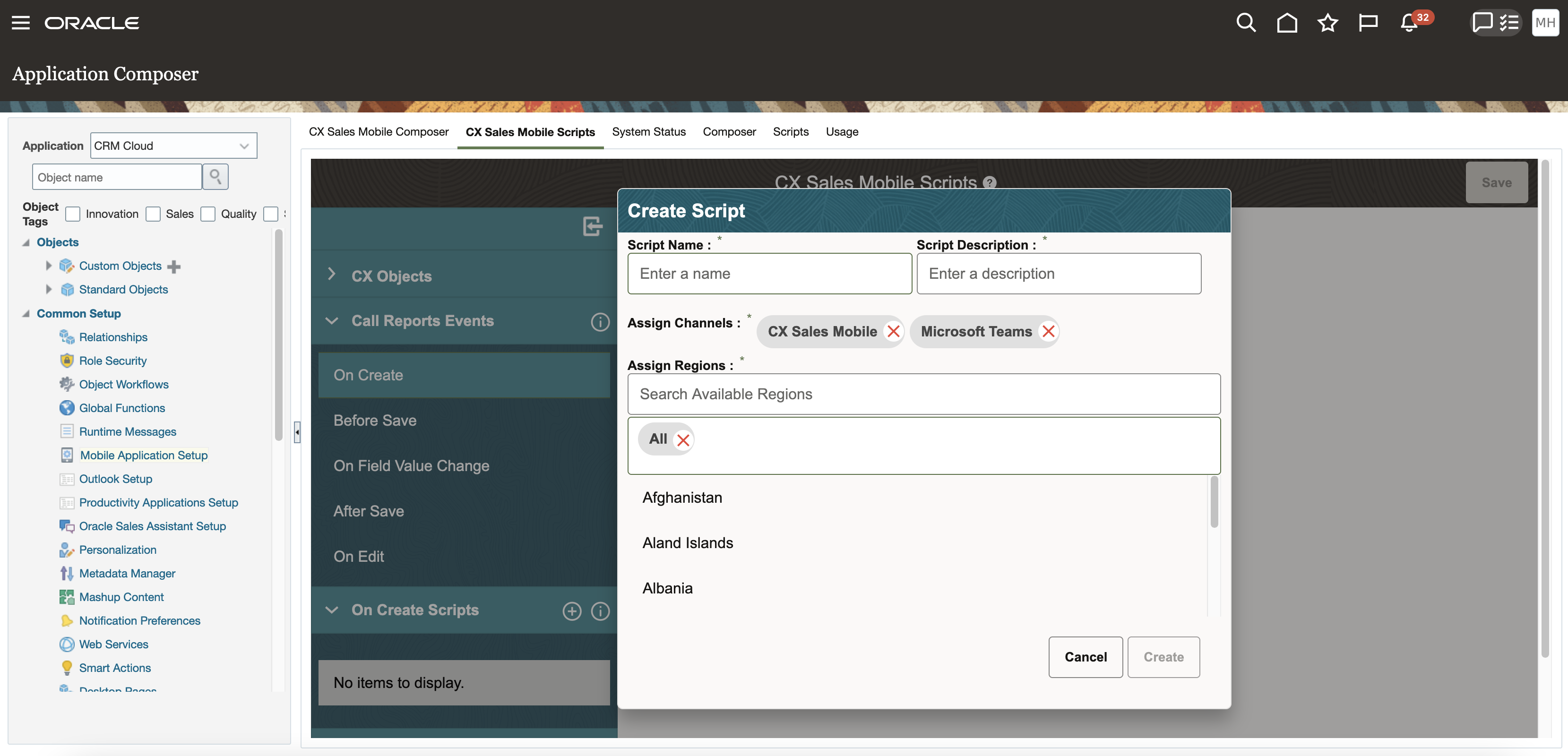Click the Script Name input field
Viewport: 1568px width, 756px height.
[769, 274]
